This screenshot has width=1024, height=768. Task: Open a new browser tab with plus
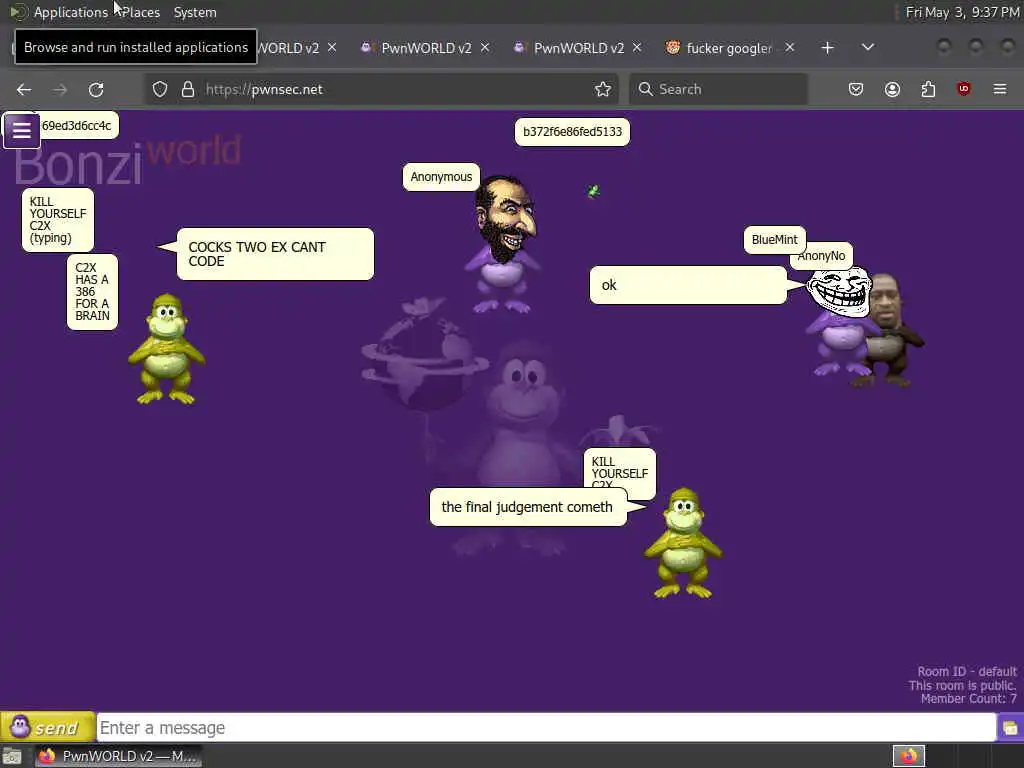(827, 48)
